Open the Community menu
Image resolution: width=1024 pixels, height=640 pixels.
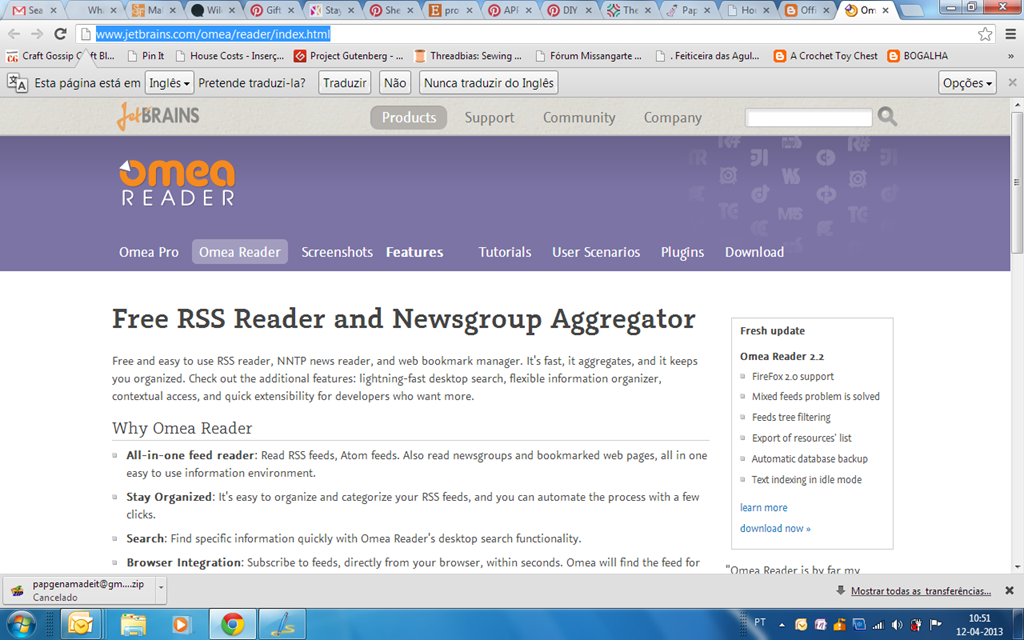point(579,118)
